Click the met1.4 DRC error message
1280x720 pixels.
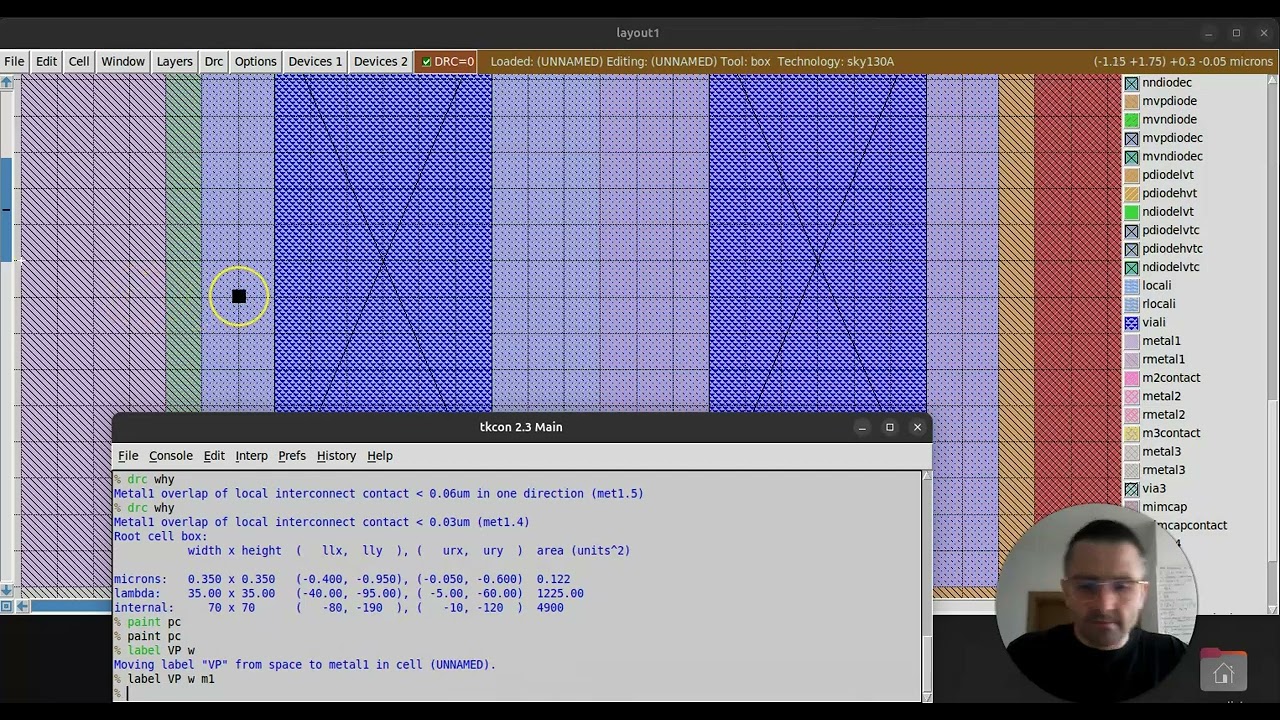tap(322, 522)
